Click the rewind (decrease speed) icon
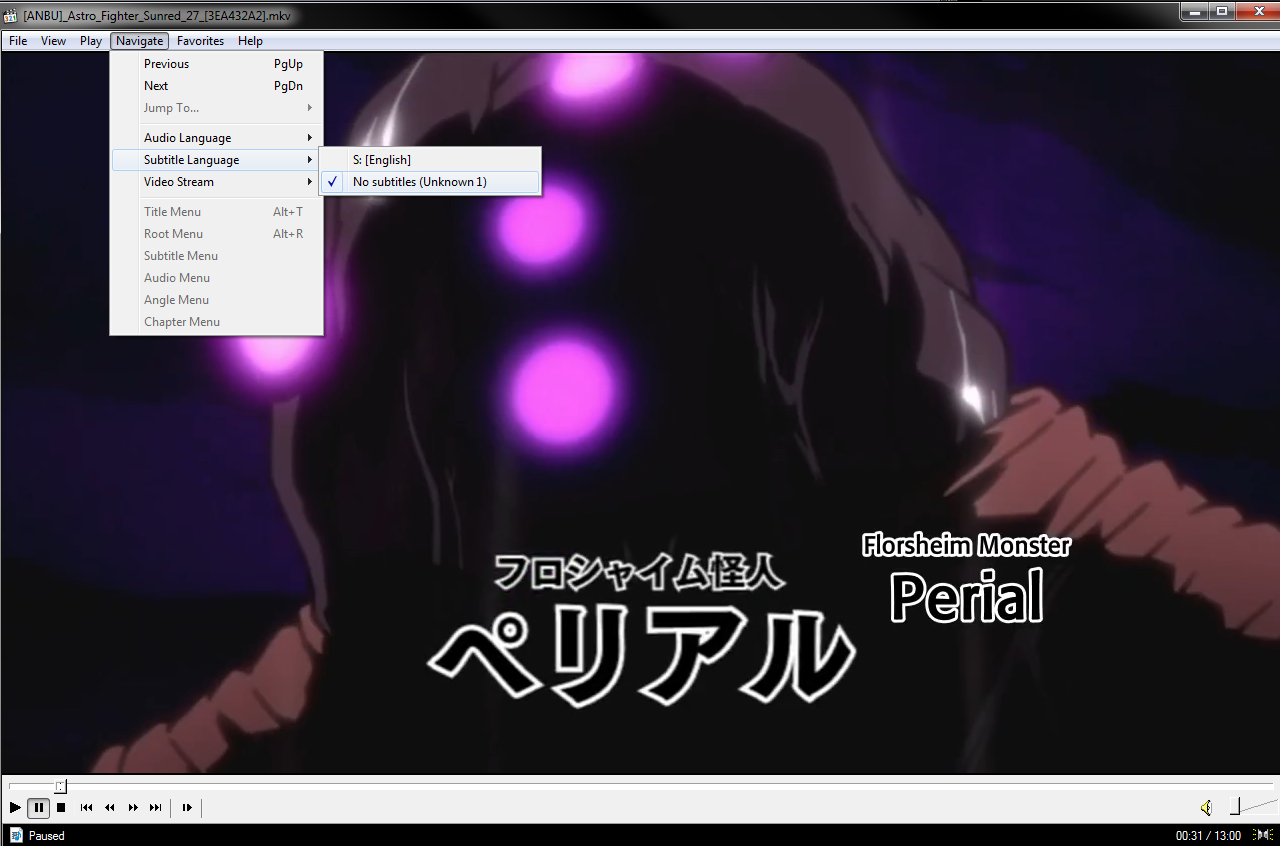The height and width of the screenshot is (846, 1280). (x=110, y=807)
